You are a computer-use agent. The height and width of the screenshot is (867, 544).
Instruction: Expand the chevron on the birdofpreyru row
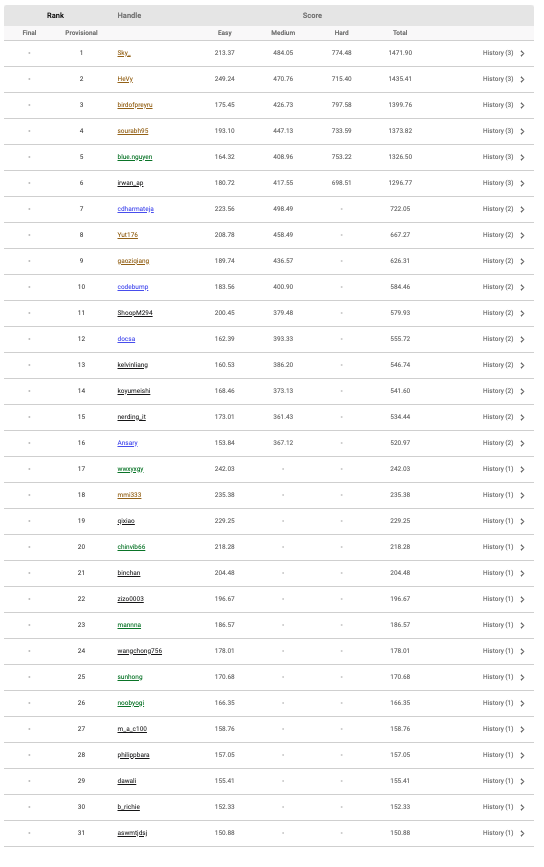click(x=522, y=106)
